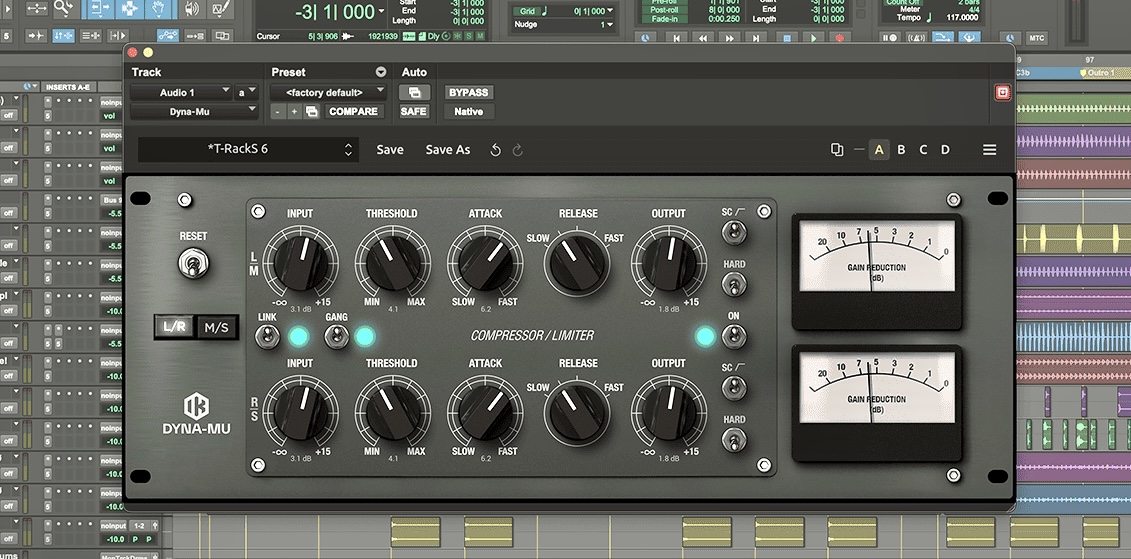Switch to preset slot B
The width and height of the screenshot is (1131, 559).
(x=901, y=150)
